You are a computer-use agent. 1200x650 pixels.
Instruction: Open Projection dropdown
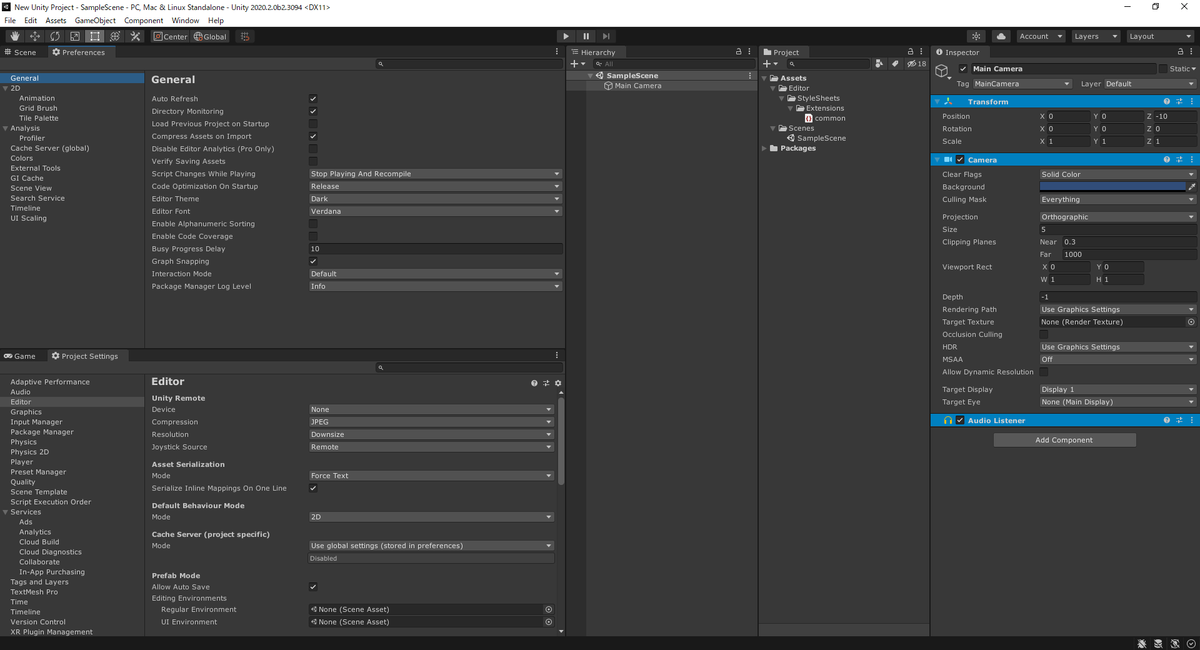[1117, 217]
